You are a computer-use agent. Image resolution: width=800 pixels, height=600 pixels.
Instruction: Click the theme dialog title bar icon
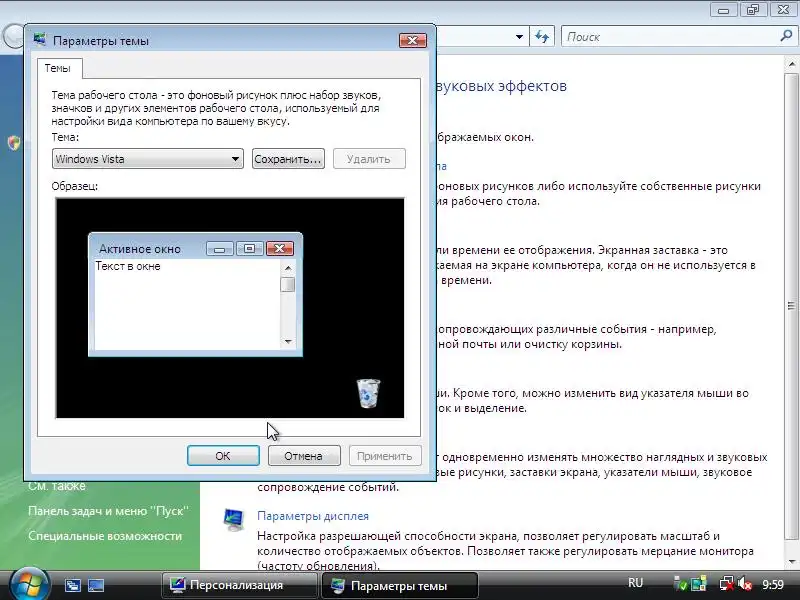coord(40,40)
